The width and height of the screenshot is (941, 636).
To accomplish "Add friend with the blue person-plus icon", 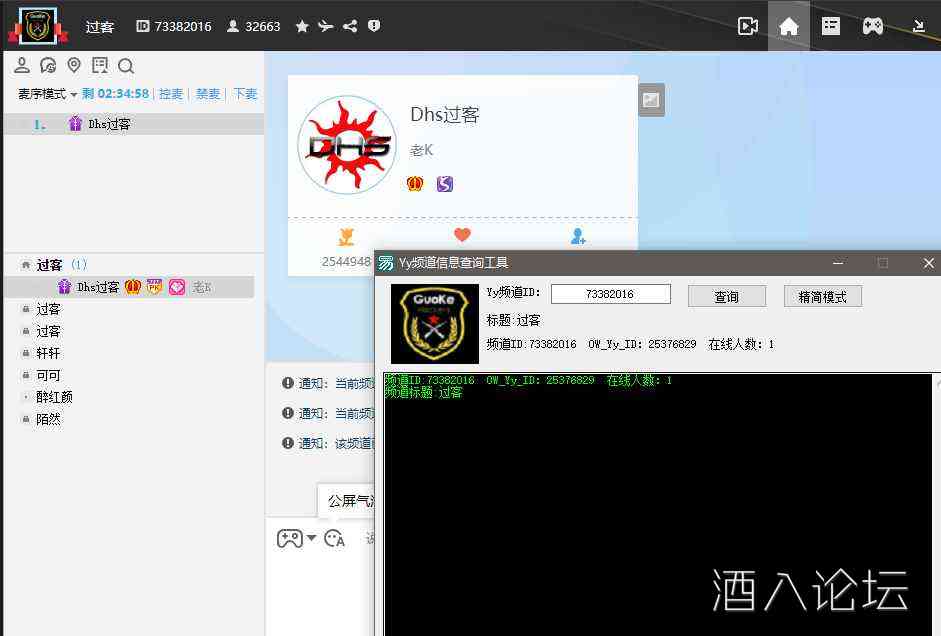I will pos(578,236).
